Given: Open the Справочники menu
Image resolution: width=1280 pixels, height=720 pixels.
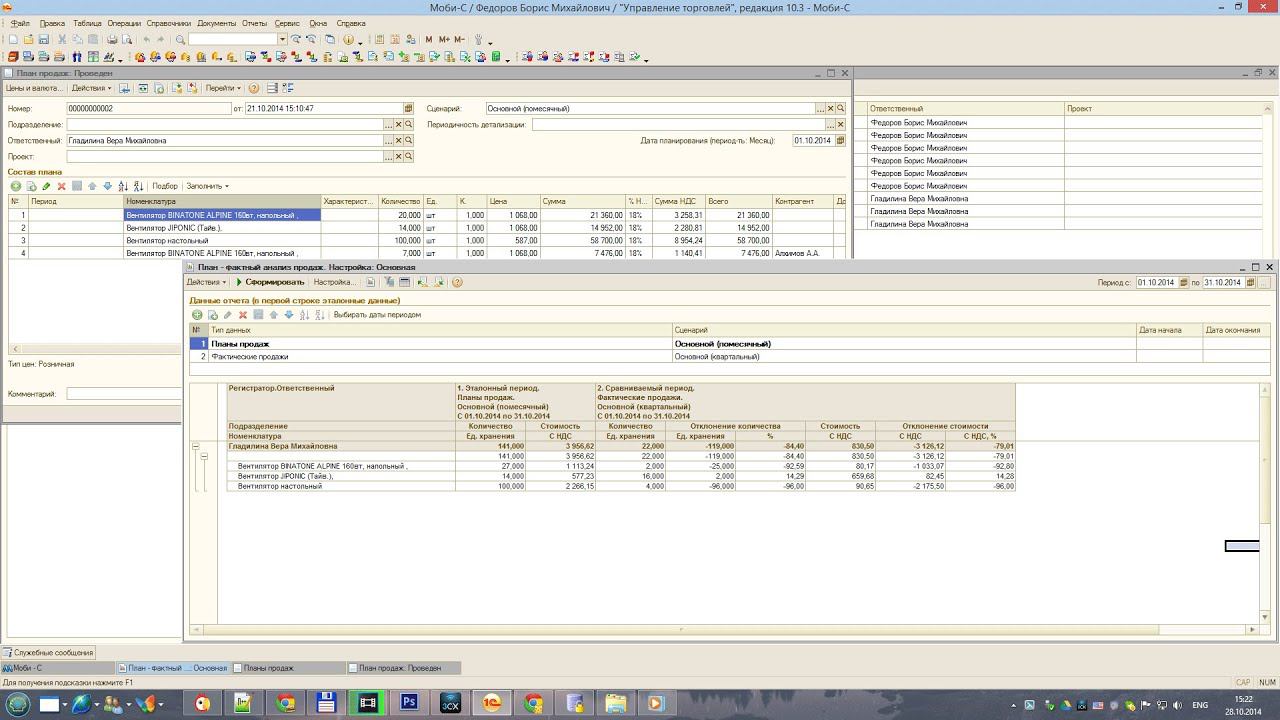Looking at the screenshot, I should tap(168, 23).
